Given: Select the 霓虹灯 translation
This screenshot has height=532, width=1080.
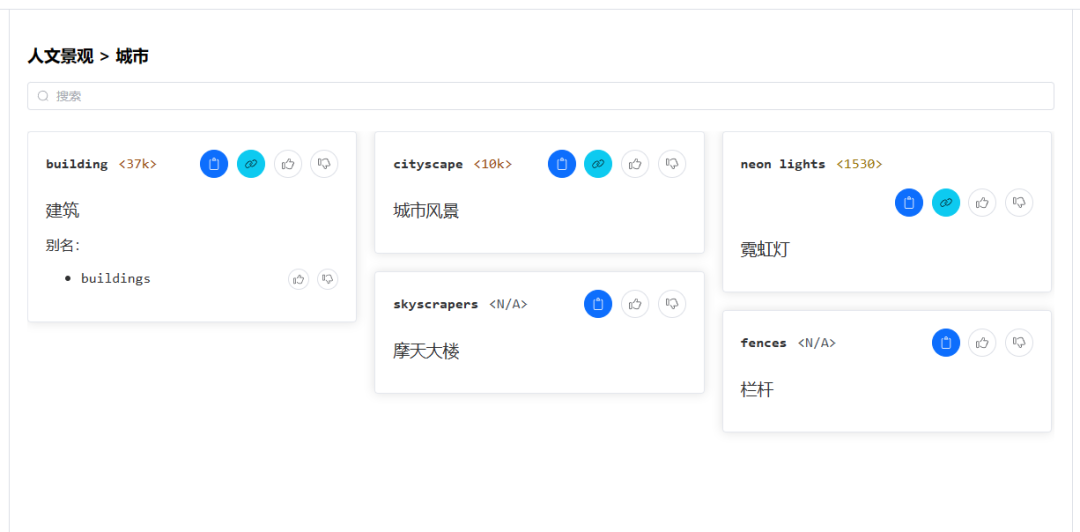Looking at the screenshot, I should (x=765, y=249).
